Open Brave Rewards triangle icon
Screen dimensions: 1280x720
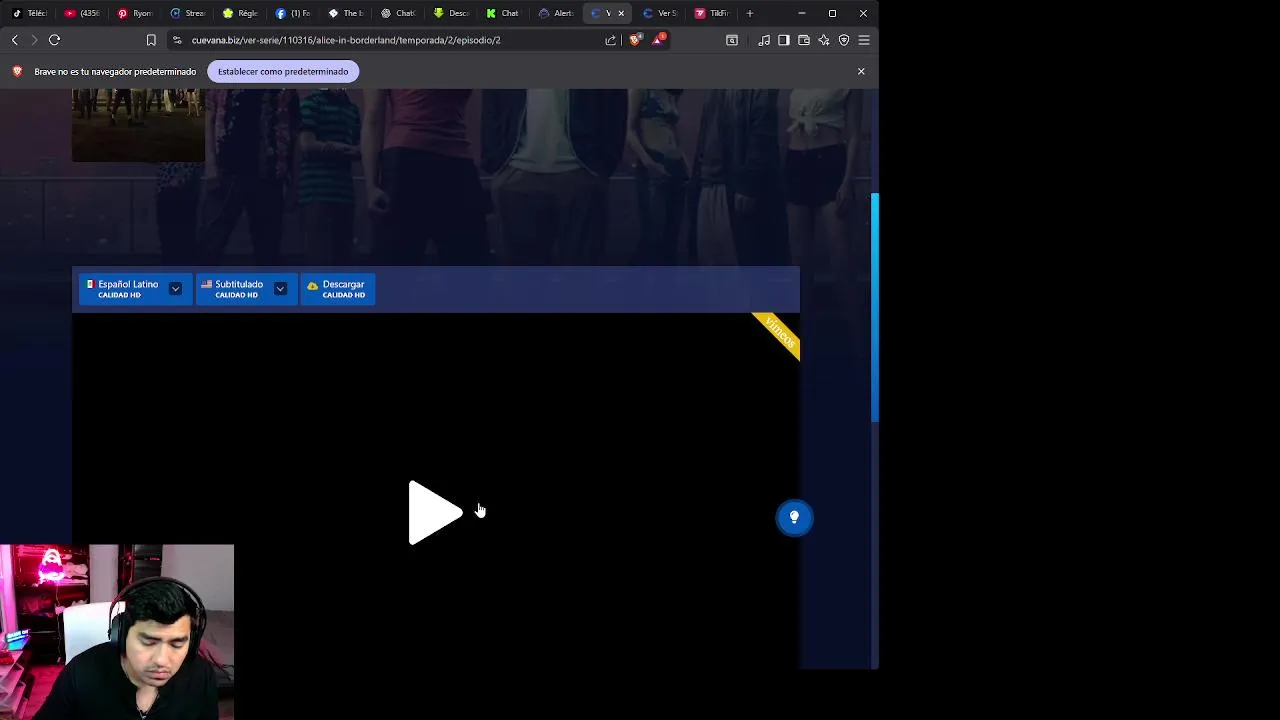click(658, 40)
